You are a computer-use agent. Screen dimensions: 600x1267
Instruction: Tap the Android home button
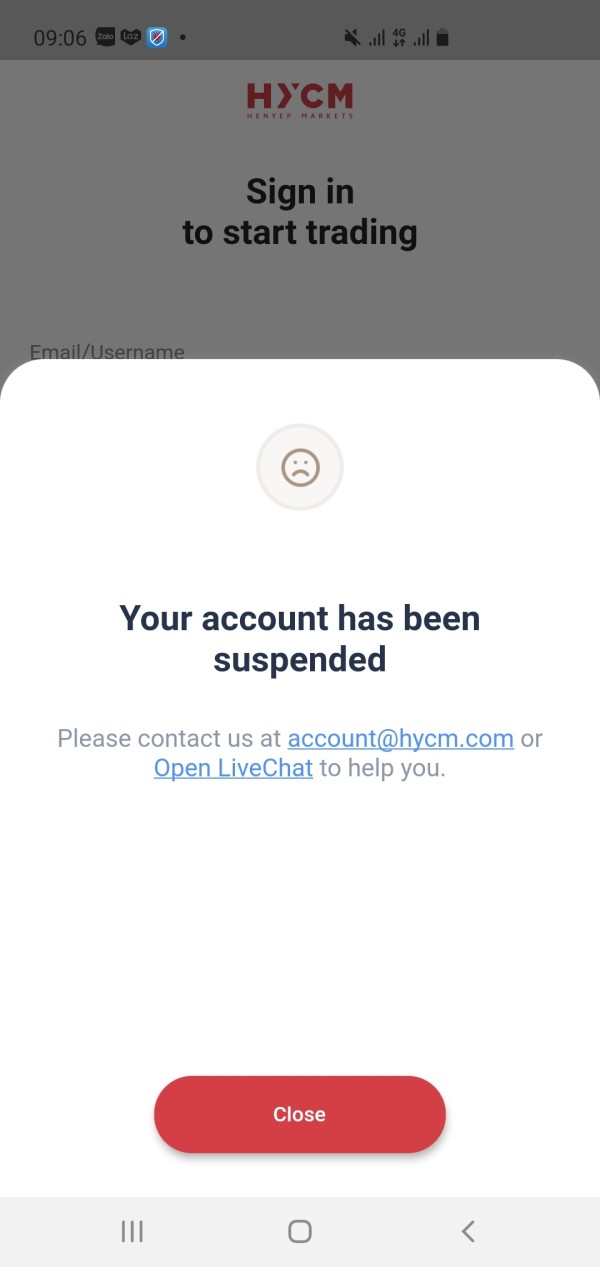pos(300,1231)
